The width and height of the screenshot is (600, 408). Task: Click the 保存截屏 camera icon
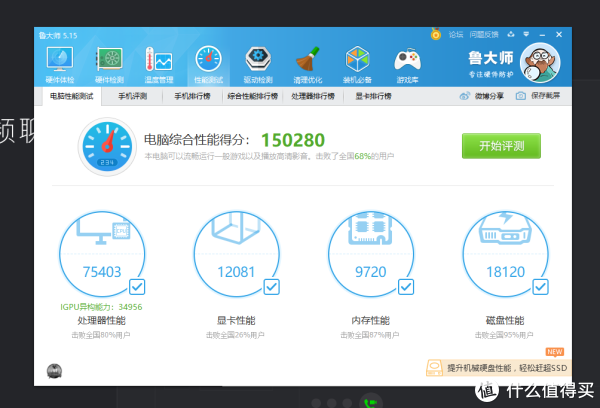point(520,96)
